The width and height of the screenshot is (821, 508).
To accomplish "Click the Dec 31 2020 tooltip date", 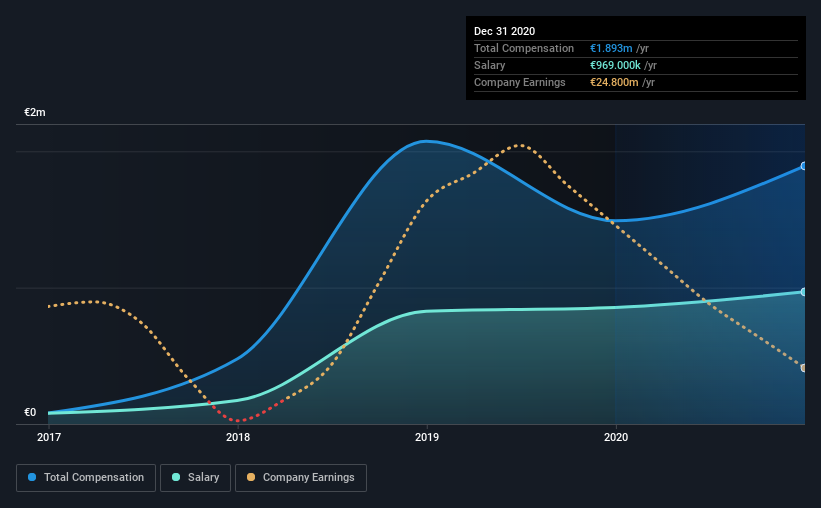I will pyautogui.click(x=504, y=31).
